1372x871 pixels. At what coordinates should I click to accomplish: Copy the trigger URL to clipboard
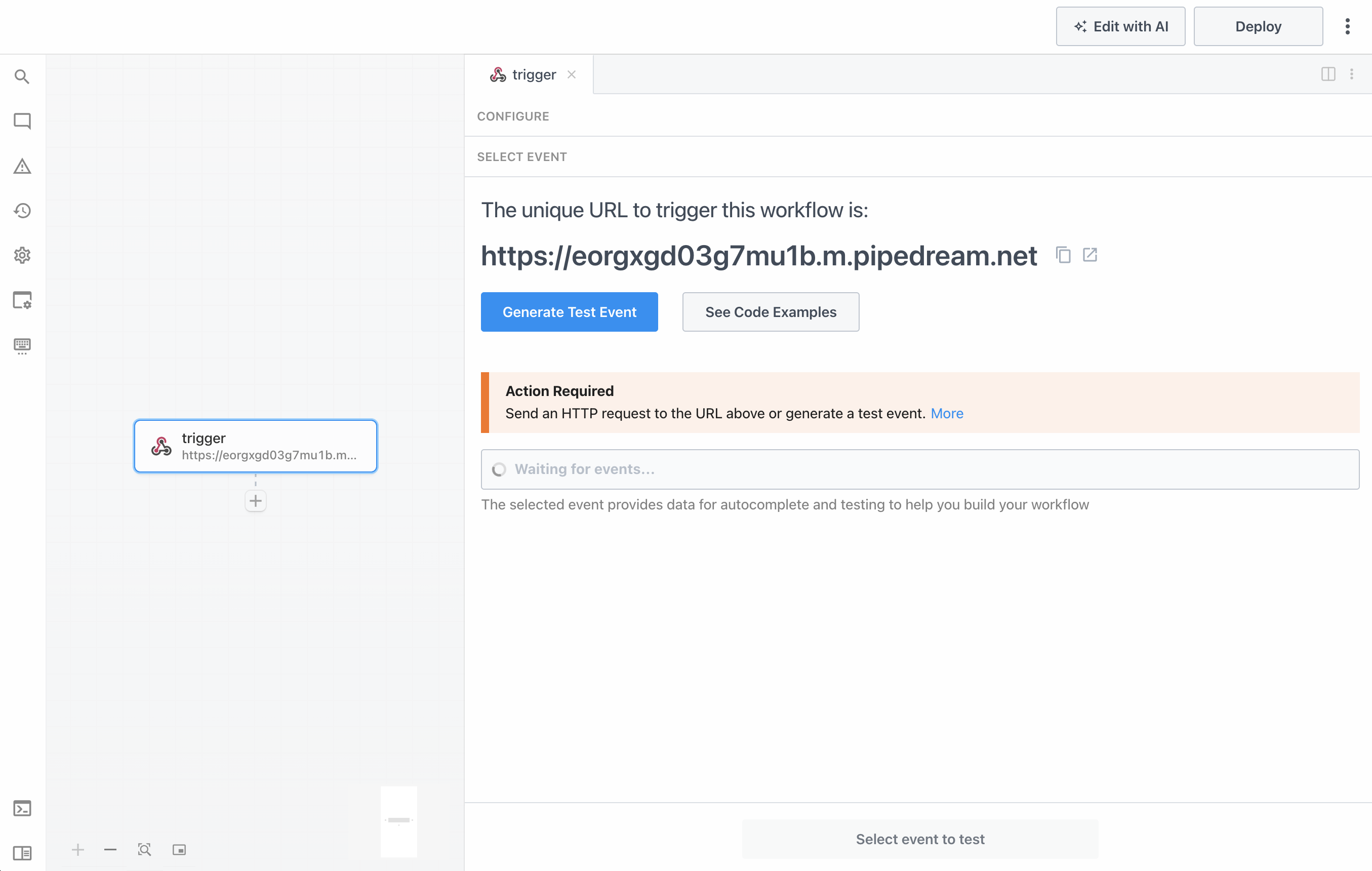(1063, 255)
